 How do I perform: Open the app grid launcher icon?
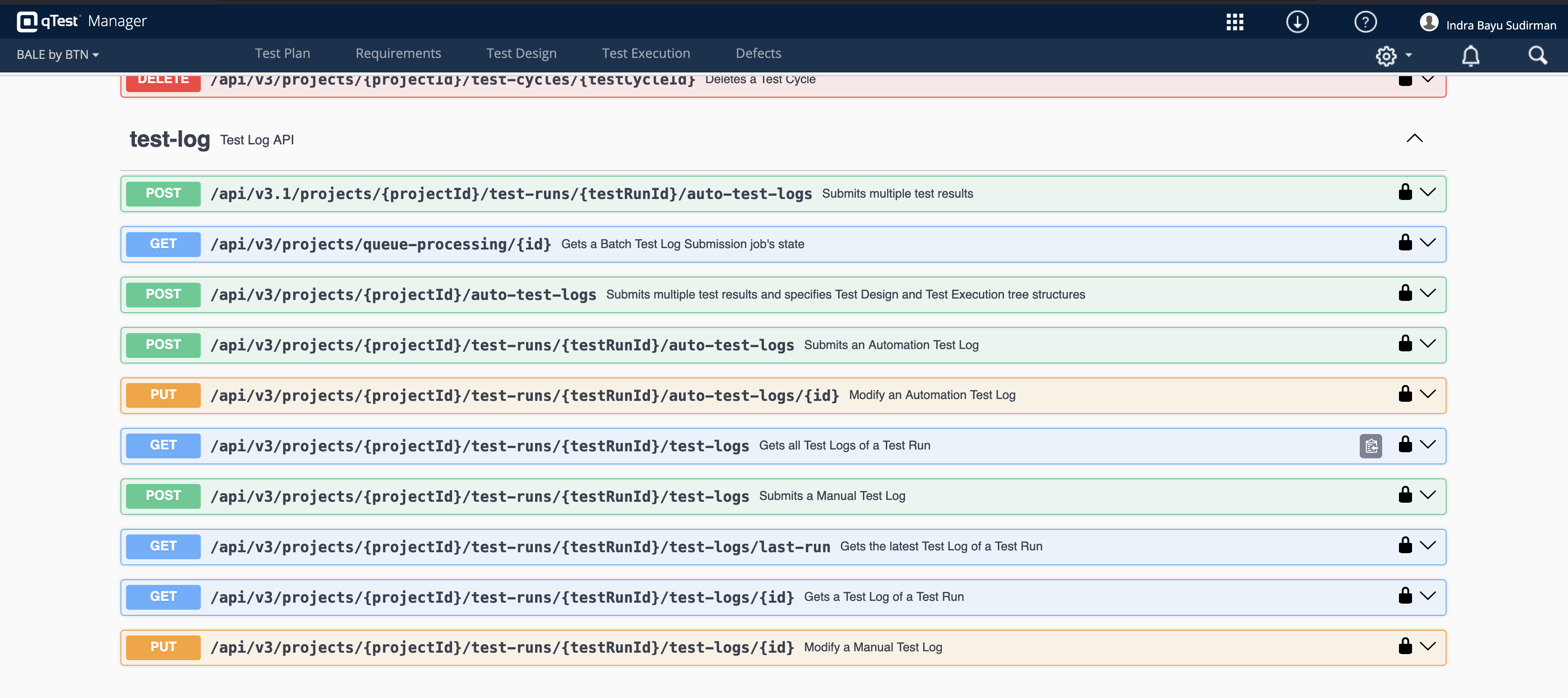point(1235,21)
